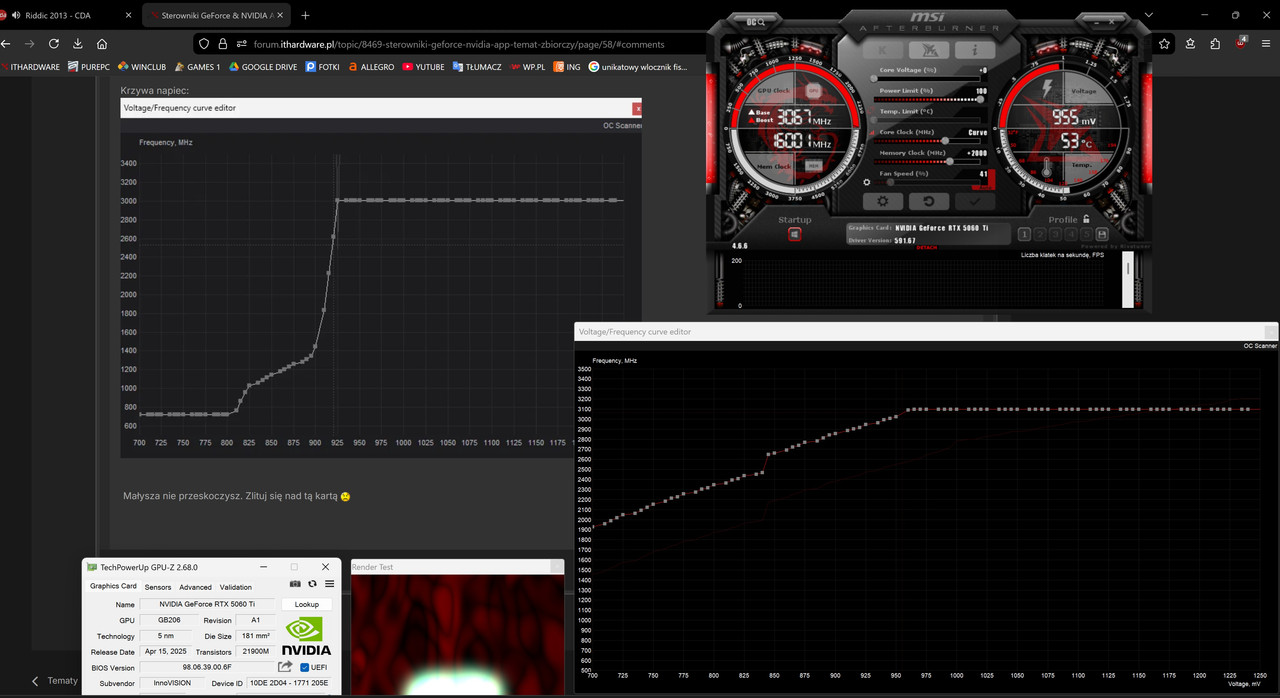Bookmark this page with star icon
The image size is (1280, 698).
[x=1164, y=43]
